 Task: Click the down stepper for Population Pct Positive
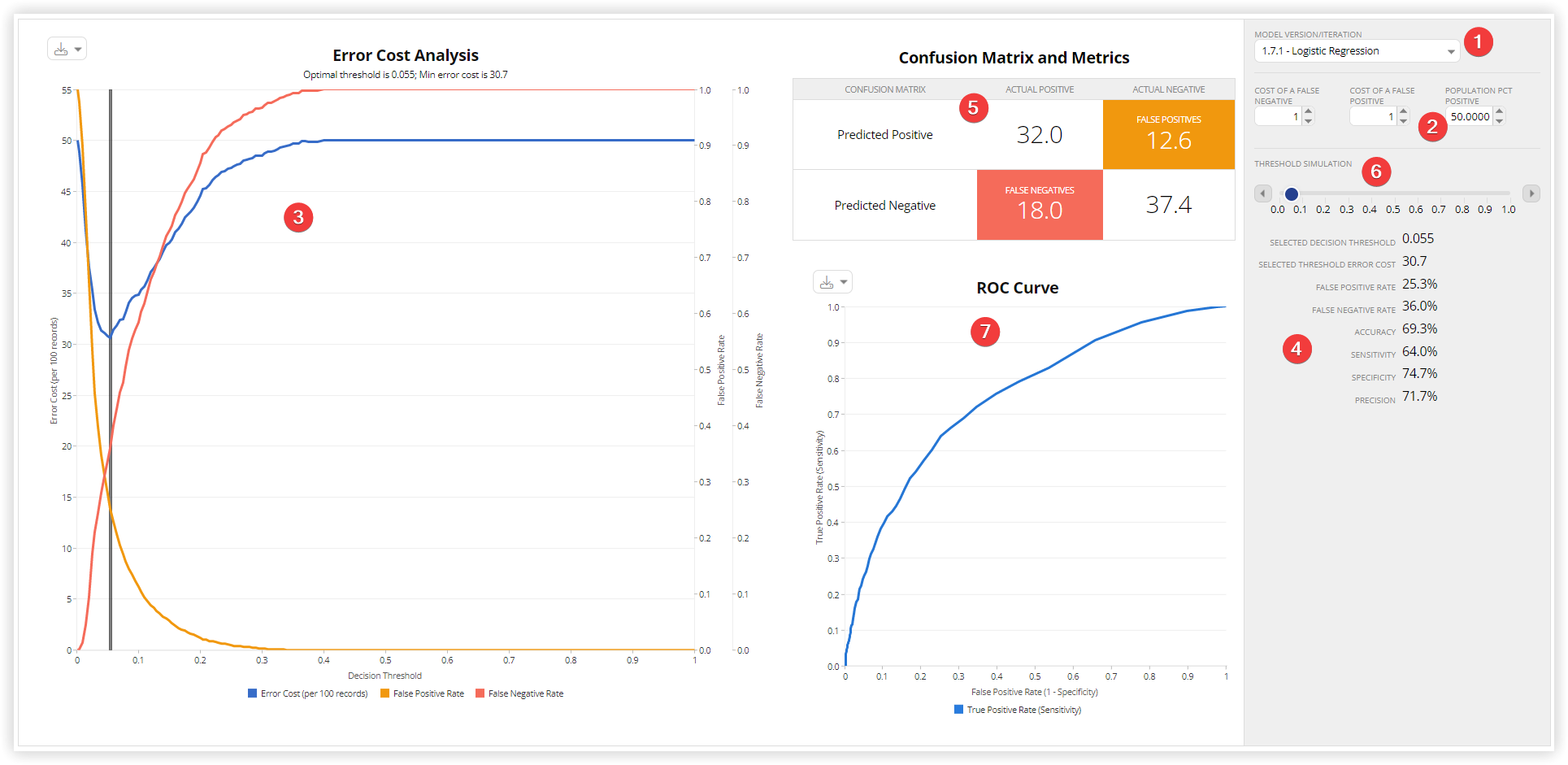click(x=1500, y=121)
